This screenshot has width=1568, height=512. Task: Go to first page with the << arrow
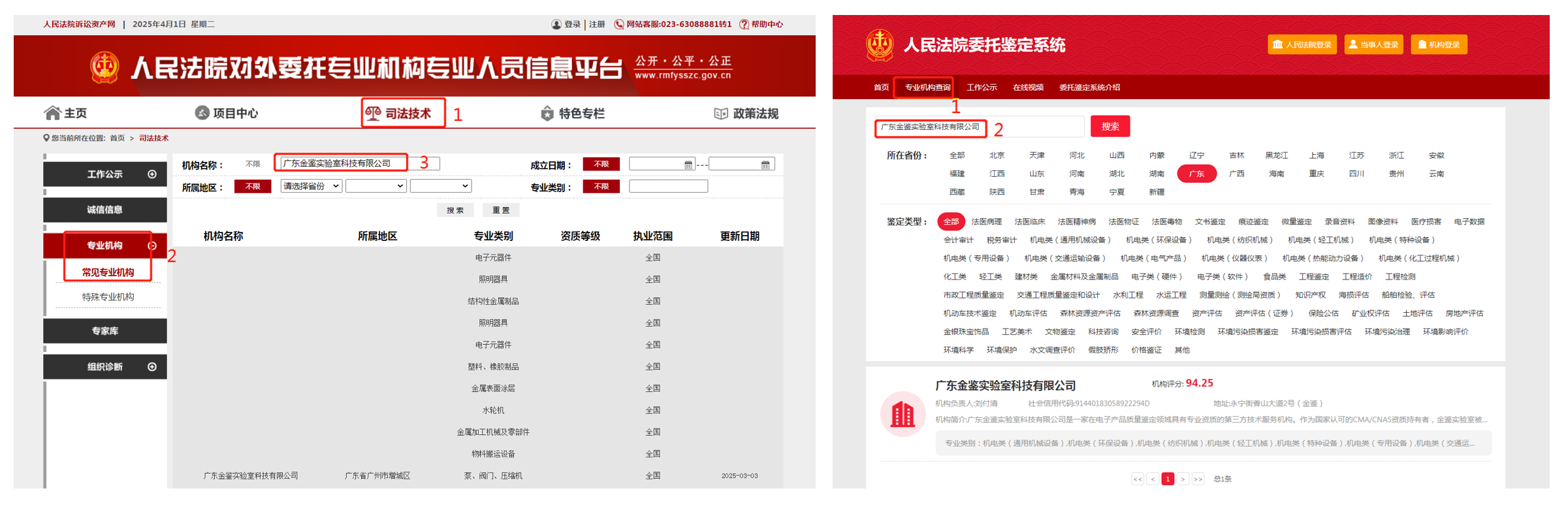coord(1138,479)
